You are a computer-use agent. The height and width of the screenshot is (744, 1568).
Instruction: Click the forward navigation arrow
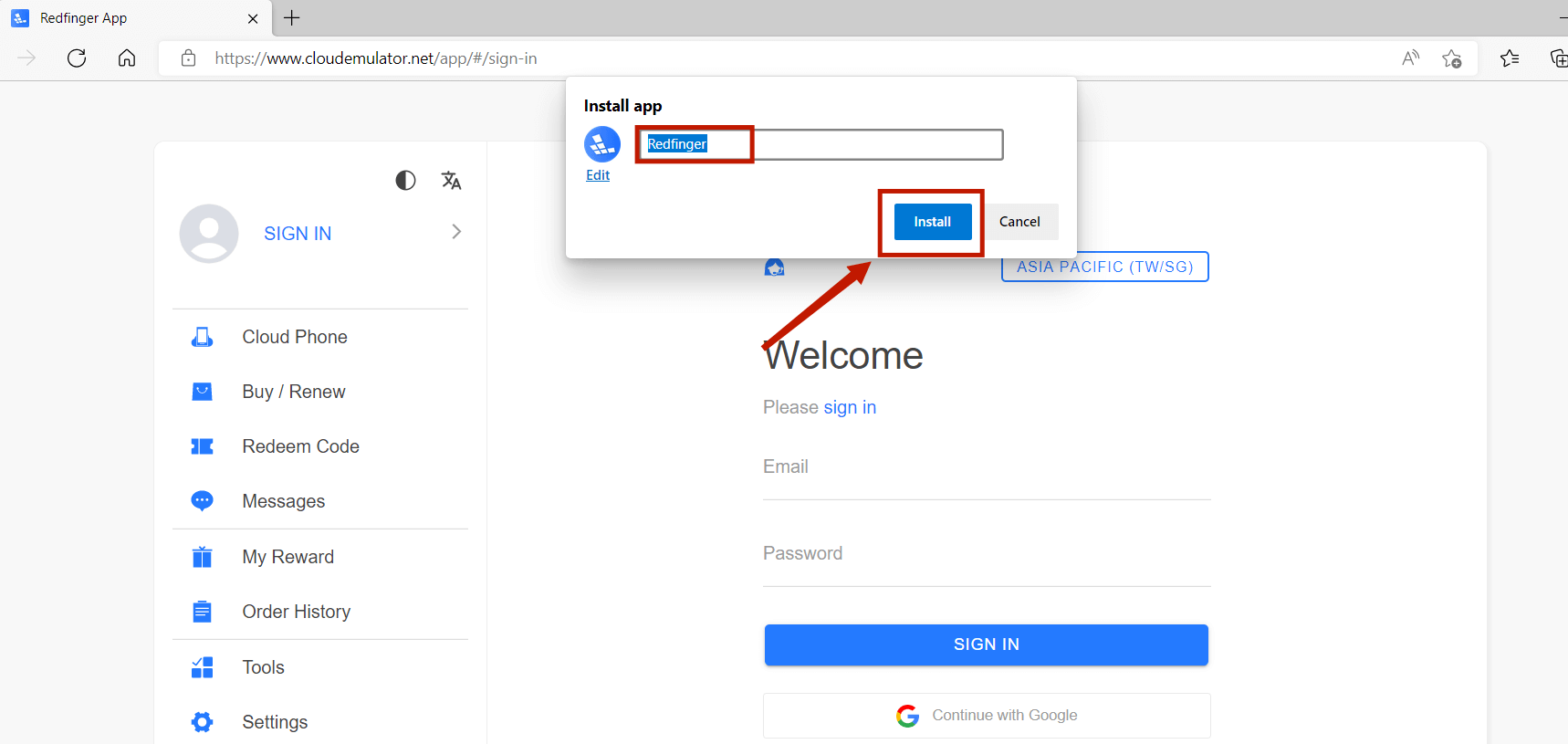click(x=26, y=58)
